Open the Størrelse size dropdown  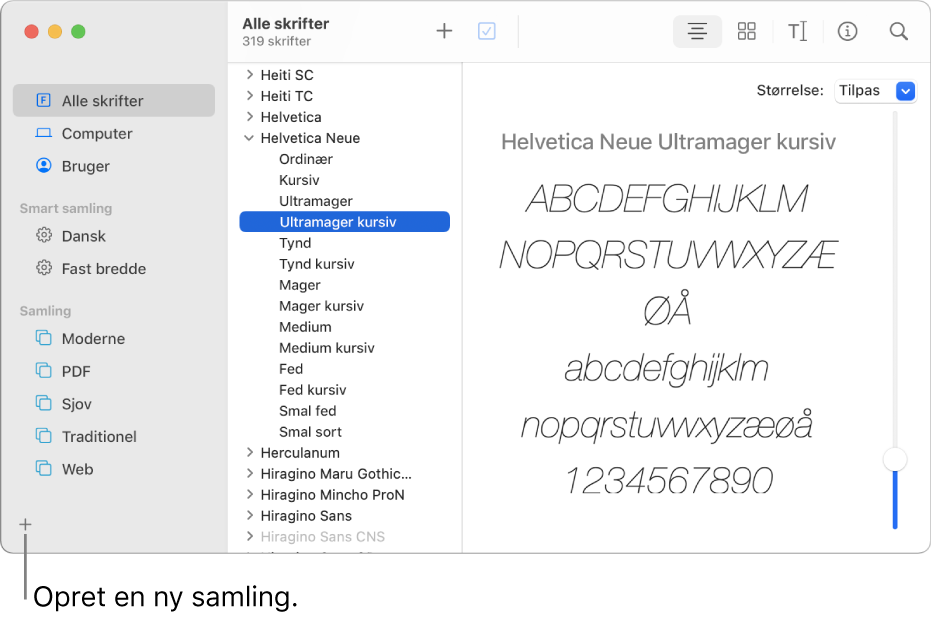tap(876, 90)
